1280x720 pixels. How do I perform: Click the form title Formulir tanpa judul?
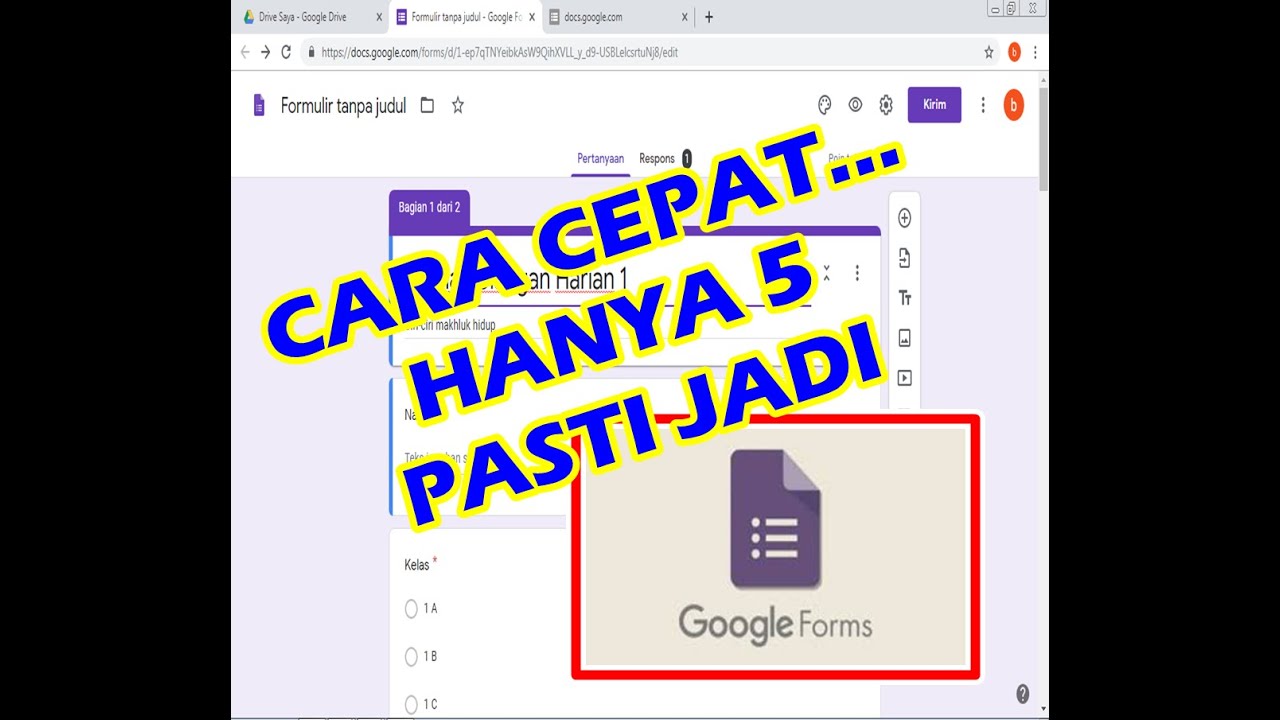(343, 105)
